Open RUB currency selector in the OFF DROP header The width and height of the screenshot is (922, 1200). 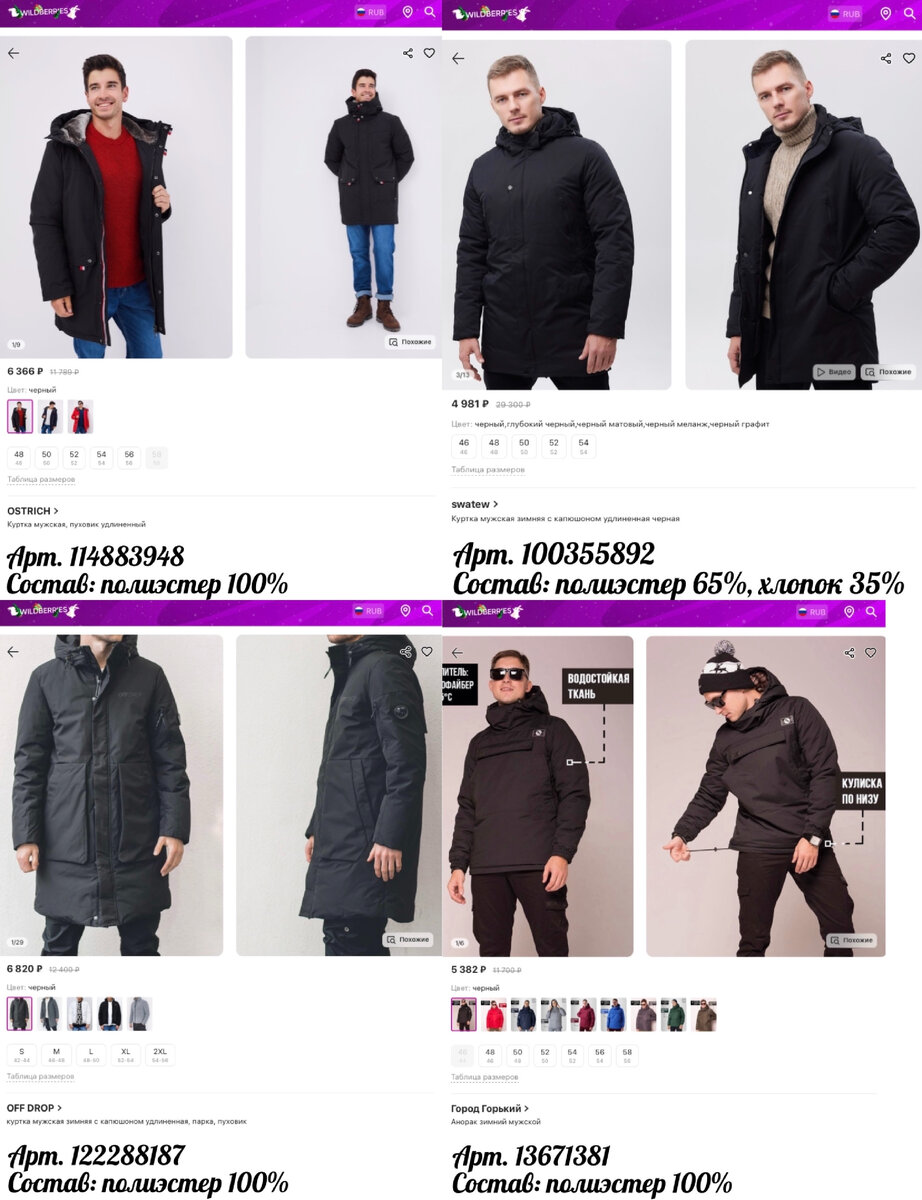coord(368,611)
